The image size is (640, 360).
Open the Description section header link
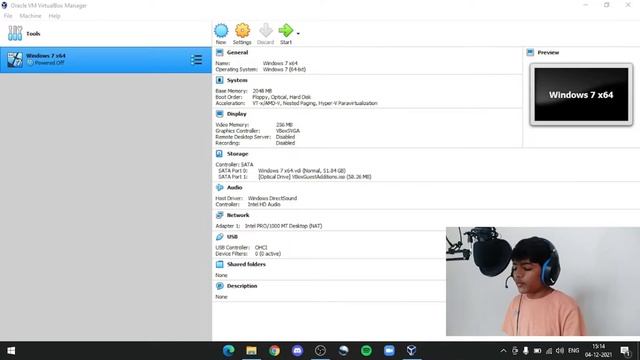point(242,286)
